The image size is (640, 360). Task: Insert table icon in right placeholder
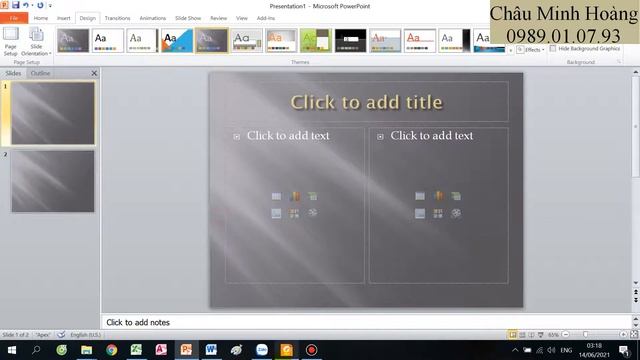tap(420, 196)
